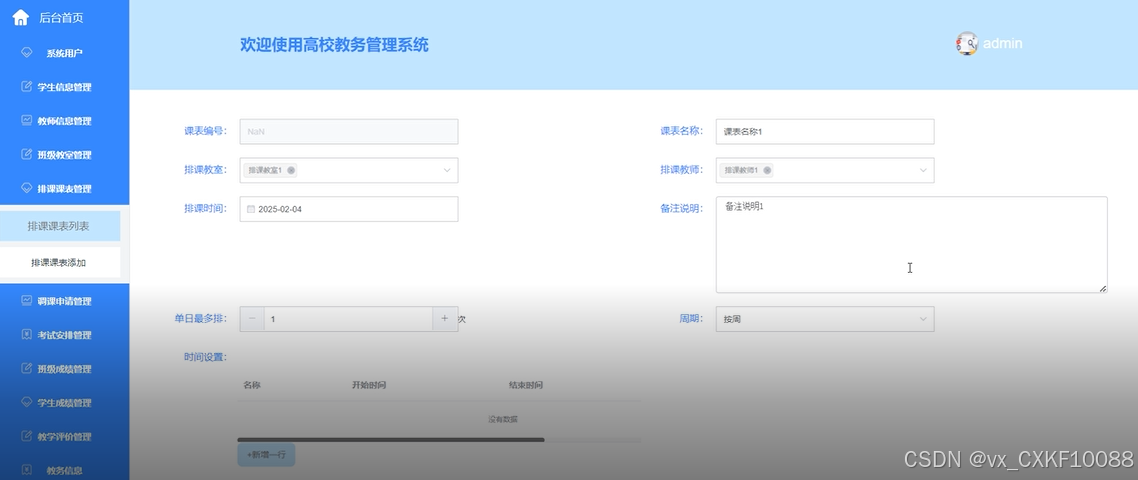Click the icon beside 系统用户
Screen dimensions: 1138x480
(x=27, y=53)
